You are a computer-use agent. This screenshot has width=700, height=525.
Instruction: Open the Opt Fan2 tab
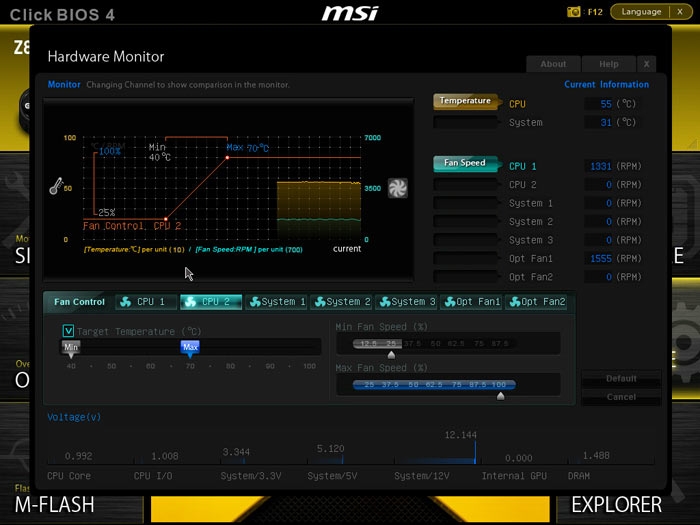click(537, 302)
